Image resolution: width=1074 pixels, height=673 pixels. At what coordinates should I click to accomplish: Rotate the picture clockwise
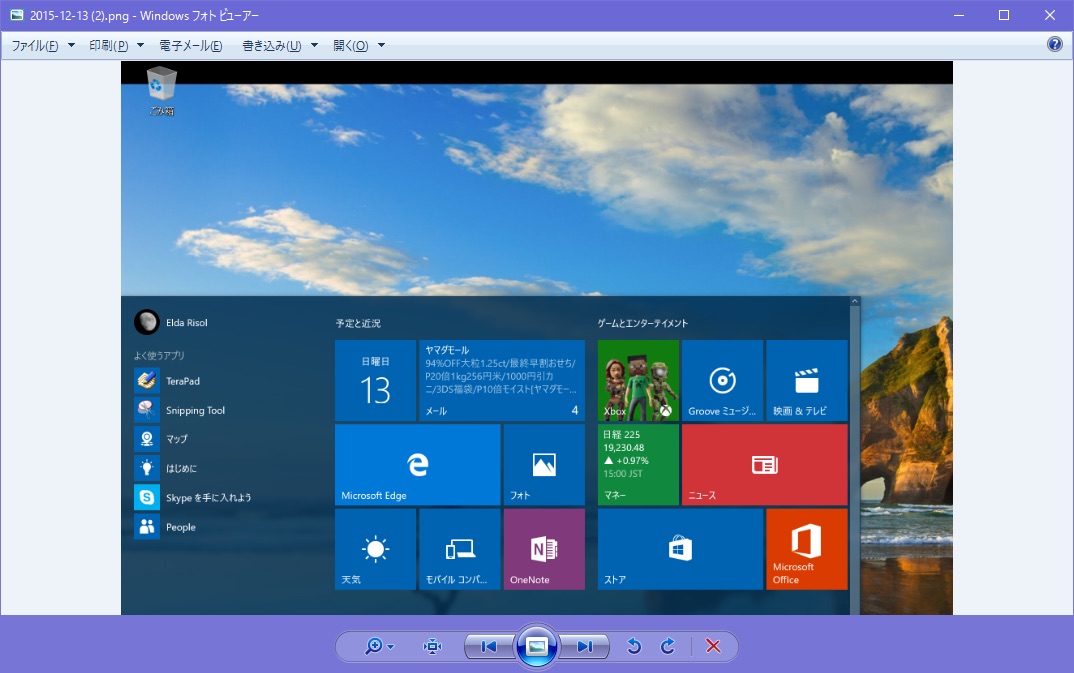click(668, 646)
